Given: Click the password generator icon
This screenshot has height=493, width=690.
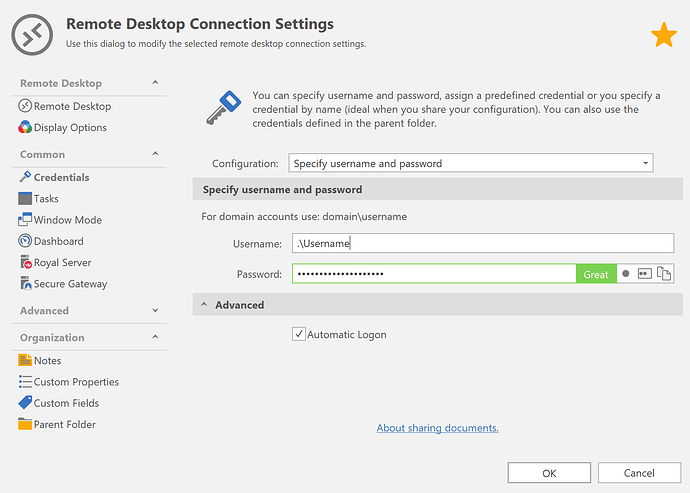Looking at the screenshot, I should pyautogui.click(x=645, y=274).
